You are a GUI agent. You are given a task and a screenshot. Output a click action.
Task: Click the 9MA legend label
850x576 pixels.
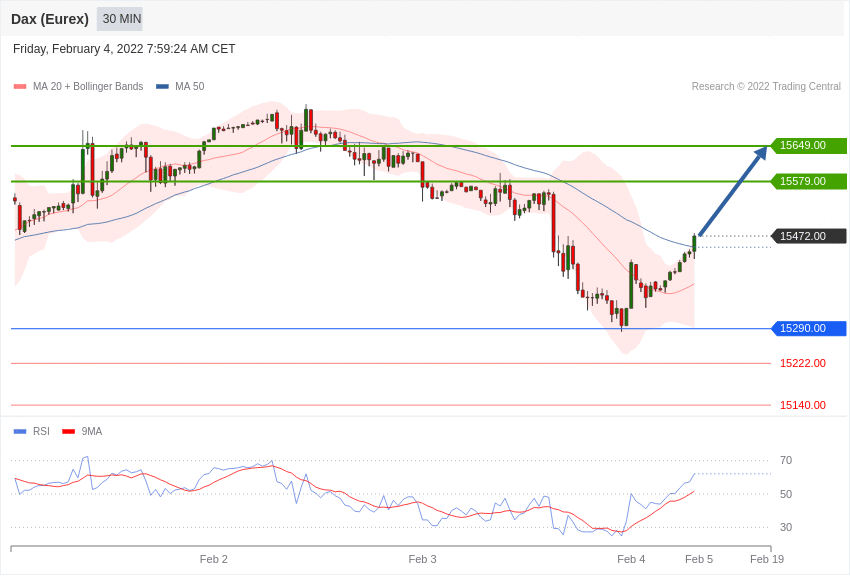[92, 431]
